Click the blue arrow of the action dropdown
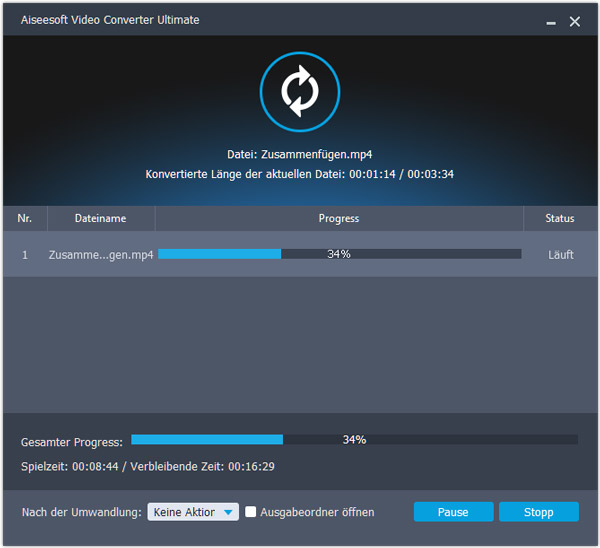Image resolution: width=600 pixels, height=548 pixels. 229,512
